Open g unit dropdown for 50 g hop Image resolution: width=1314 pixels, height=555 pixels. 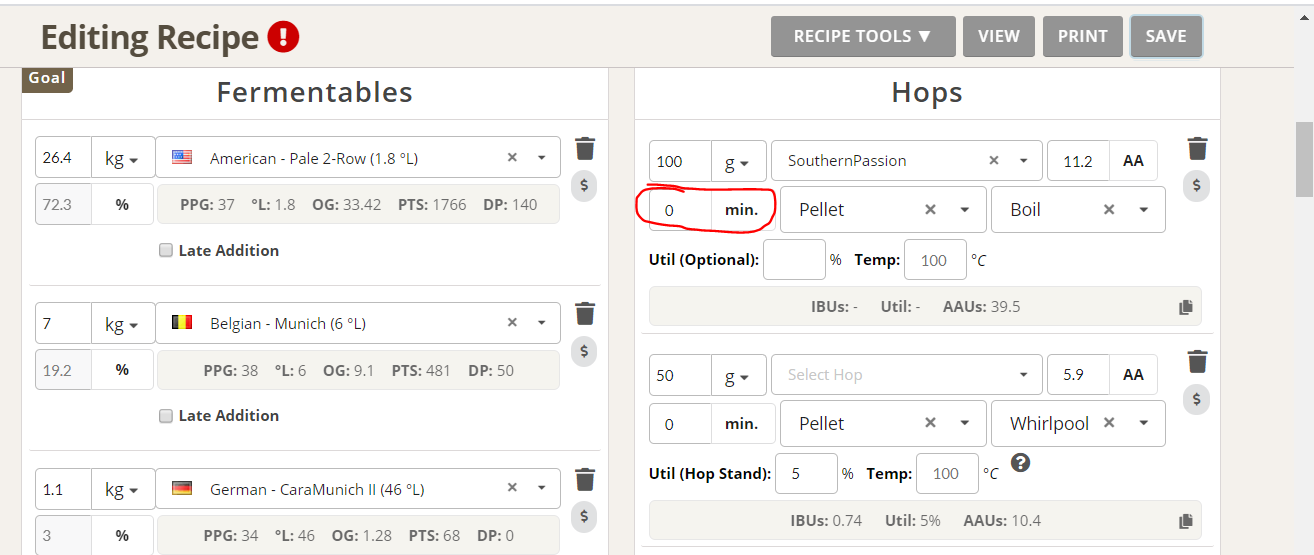(x=739, y=375)
